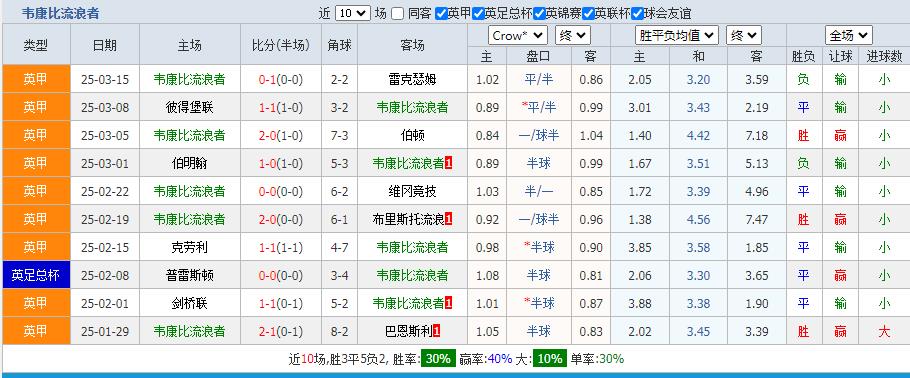
Task: Open home team 剑桥联
Action: point(189,303)
